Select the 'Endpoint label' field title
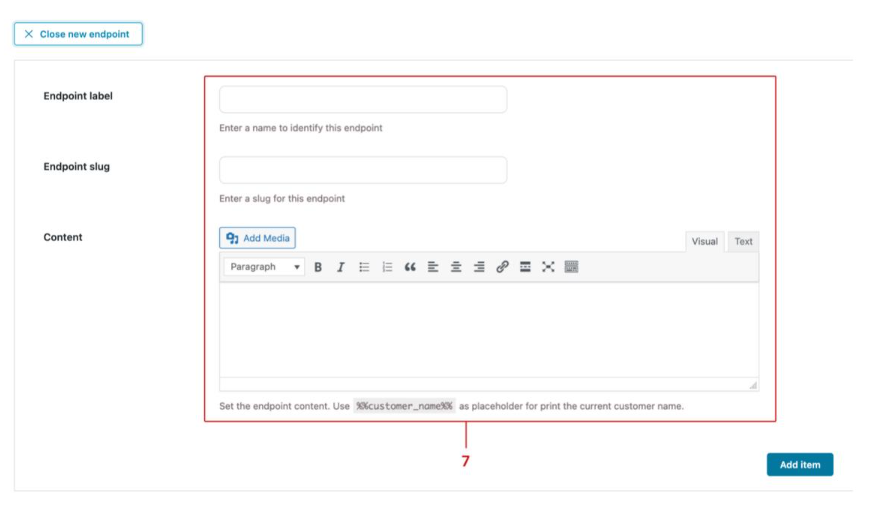The image size is (874, 510). tap(78, 96)
